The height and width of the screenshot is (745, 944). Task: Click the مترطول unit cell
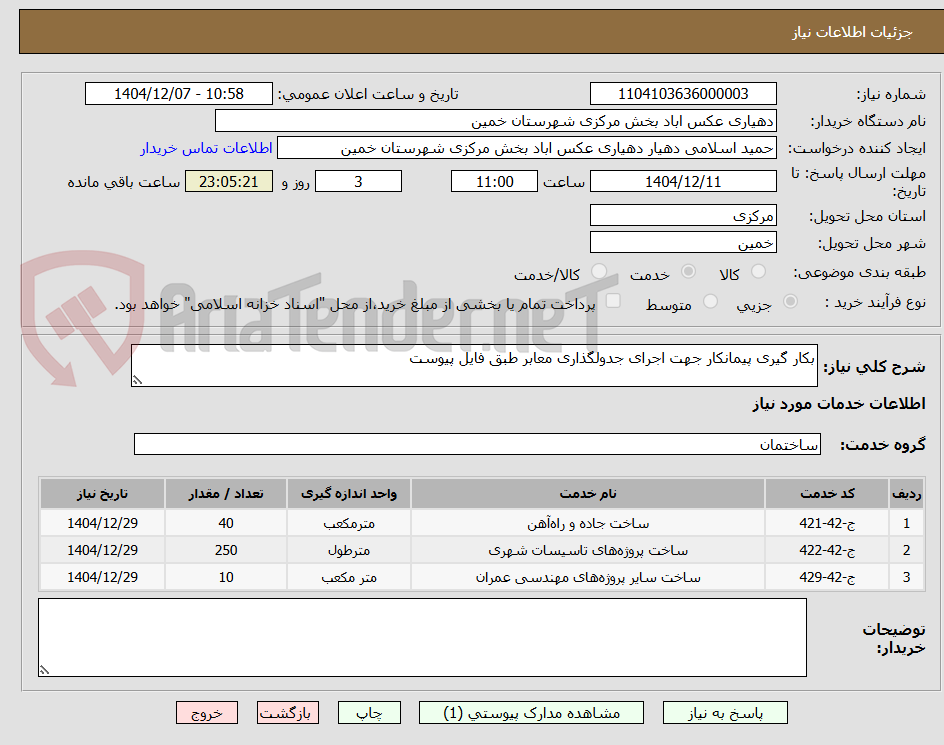tap(349, 550)
